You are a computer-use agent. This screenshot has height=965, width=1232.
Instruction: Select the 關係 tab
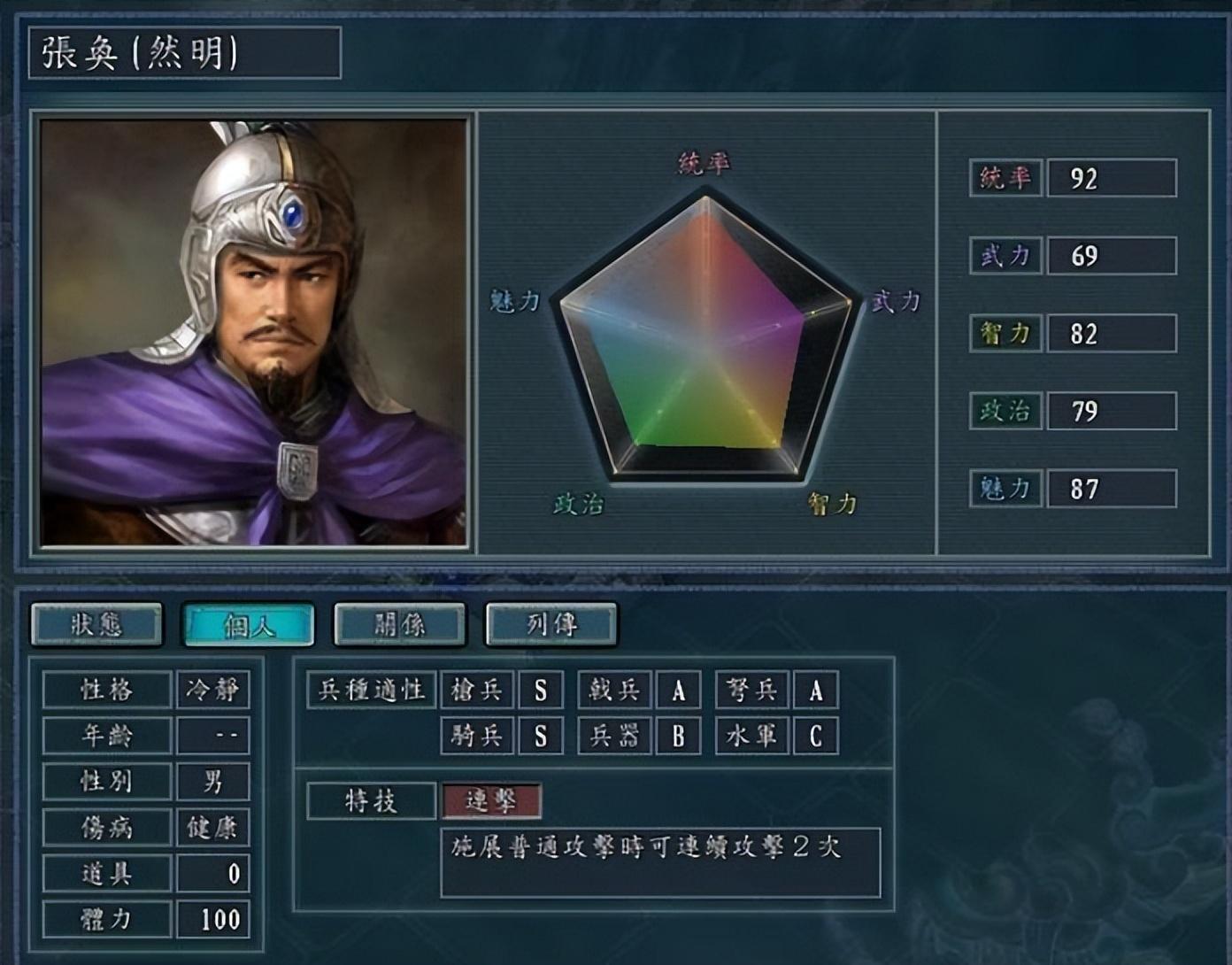tap(400, 625)
